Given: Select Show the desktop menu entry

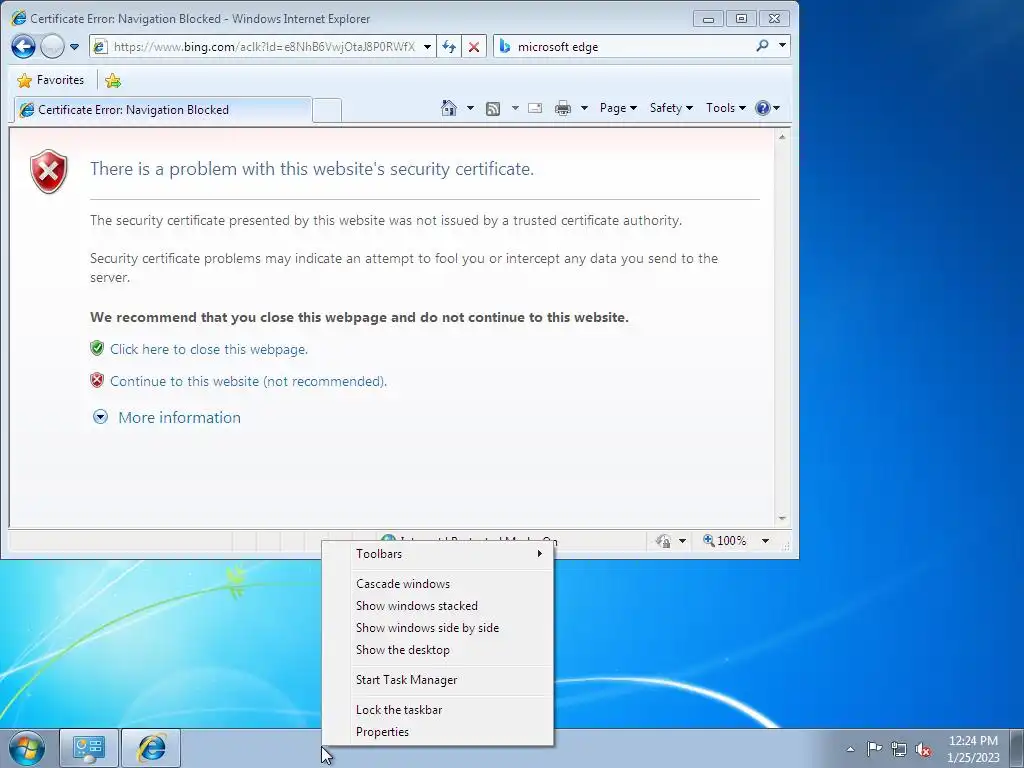Looking at the screenshot, I should click(438, 650).
